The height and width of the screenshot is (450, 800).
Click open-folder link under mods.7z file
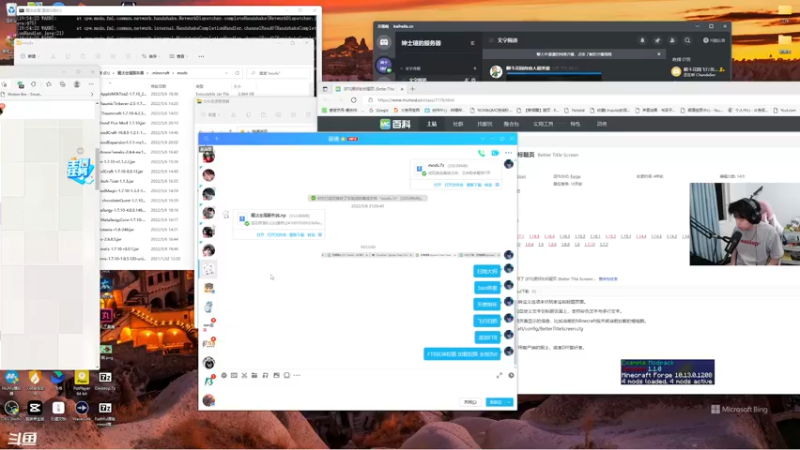454,185
